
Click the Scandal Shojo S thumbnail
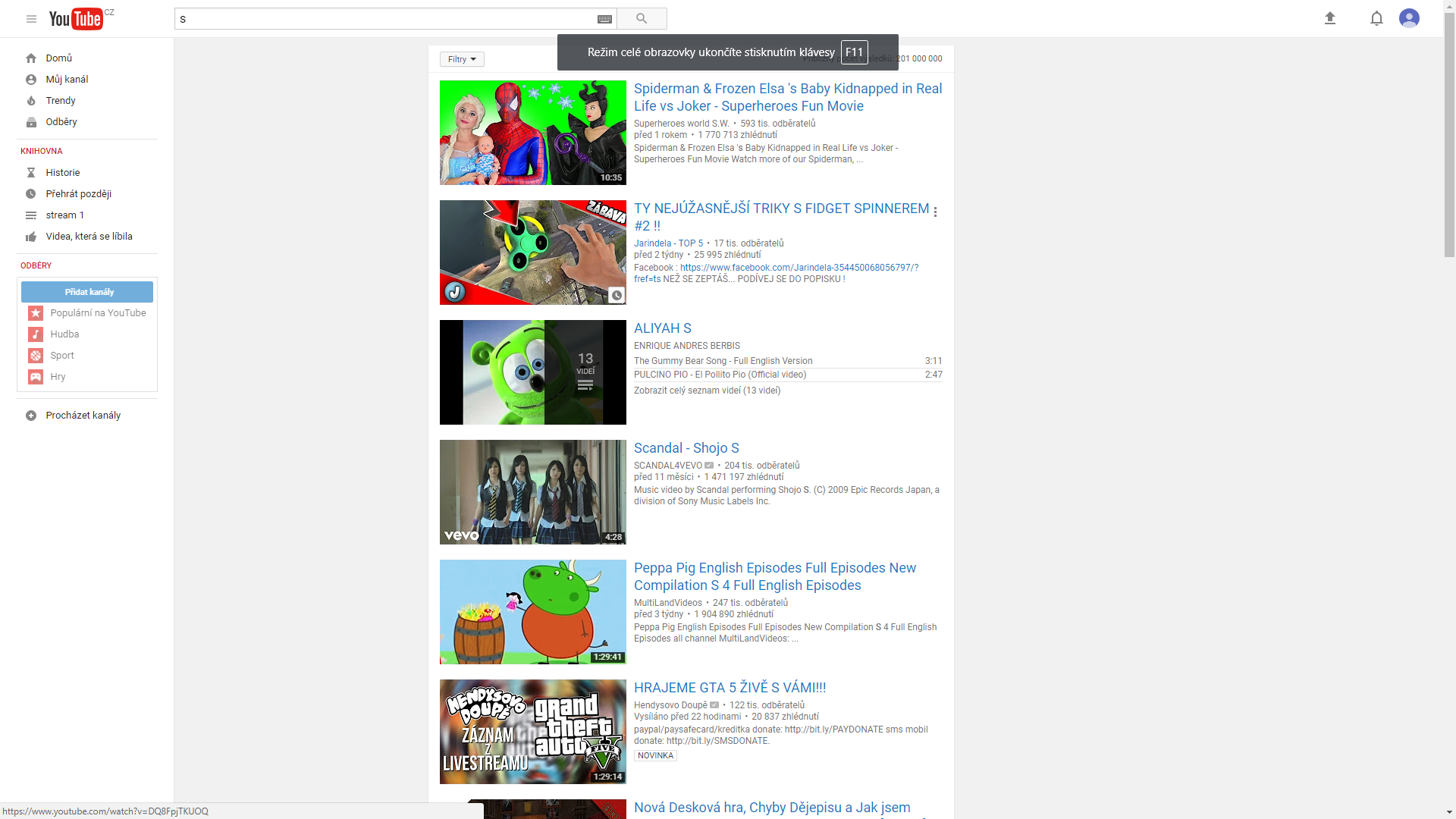(533, 492)
